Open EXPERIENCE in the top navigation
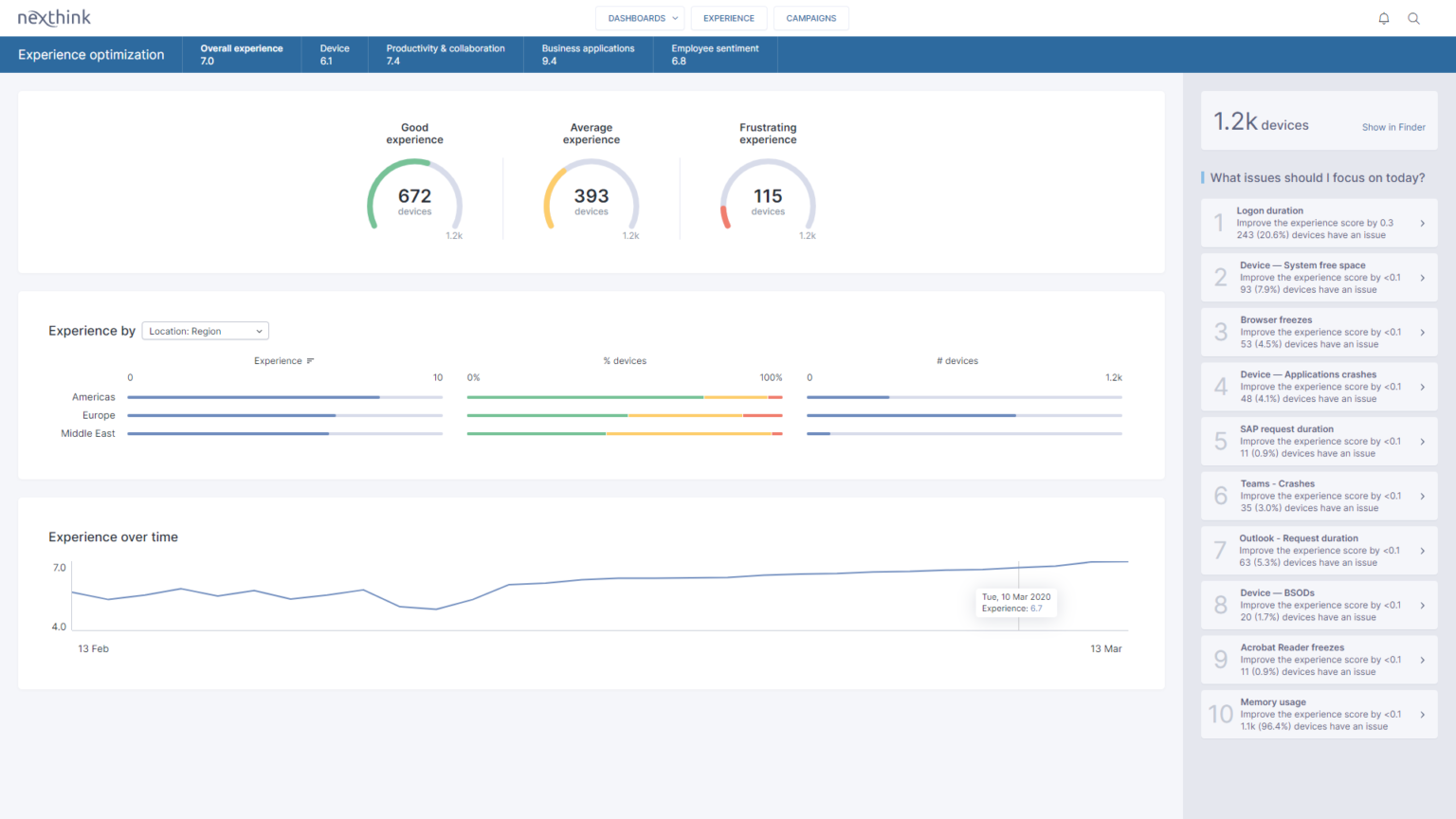The image size is (1456, 819). pyautogui.click(x=728, y=17)
